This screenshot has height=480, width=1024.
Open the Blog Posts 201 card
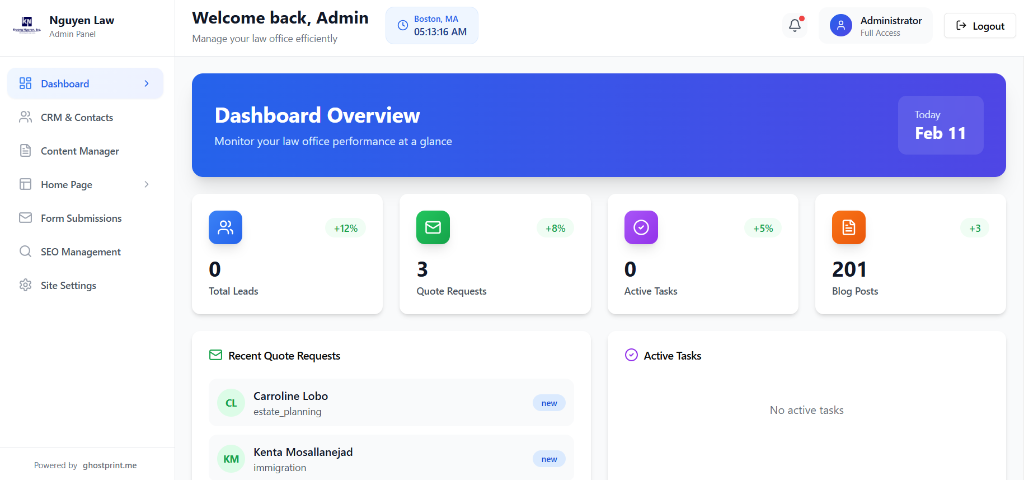tap(910, 254)
